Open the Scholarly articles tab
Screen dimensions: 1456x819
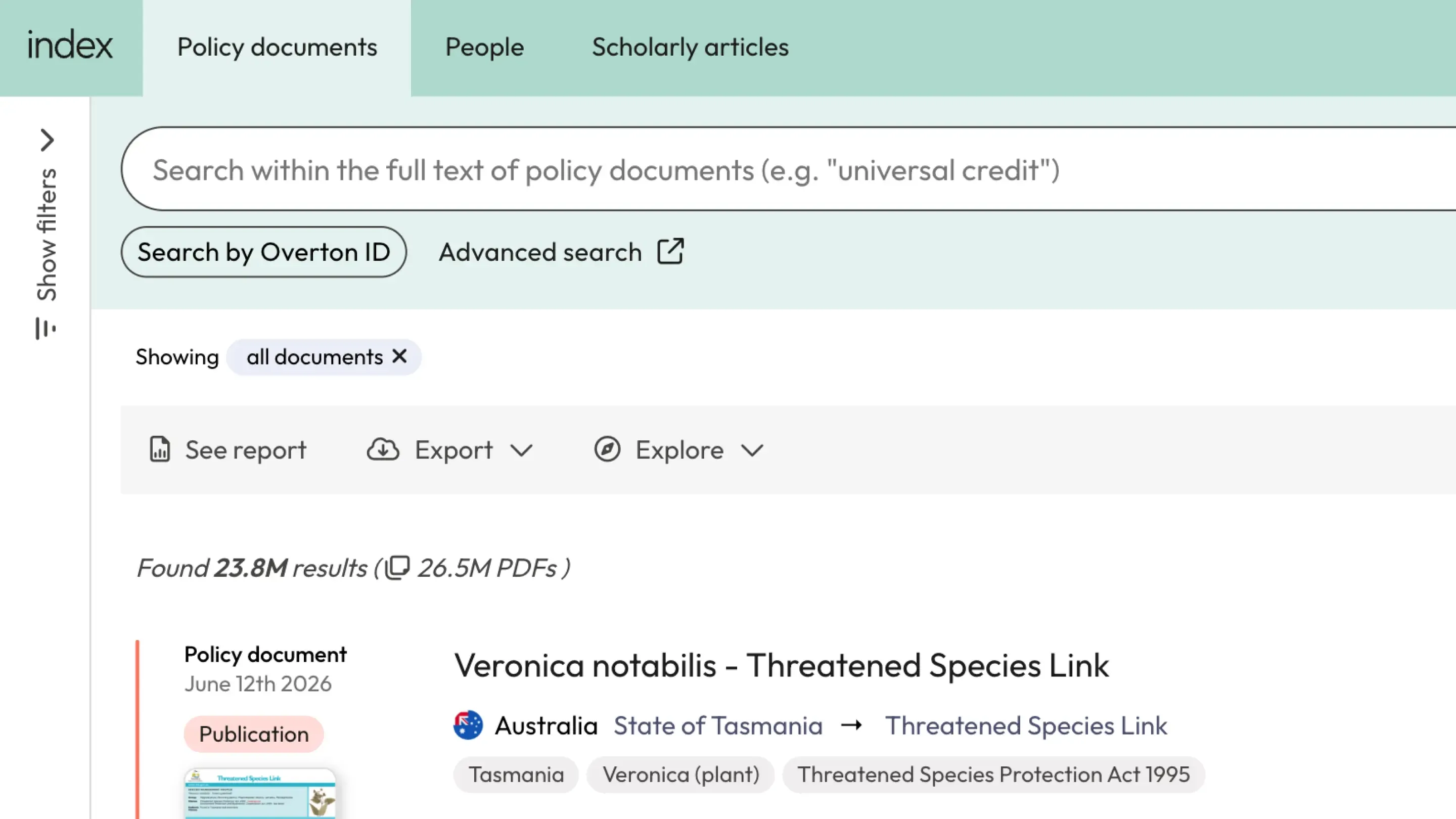[x=690, y=48]
